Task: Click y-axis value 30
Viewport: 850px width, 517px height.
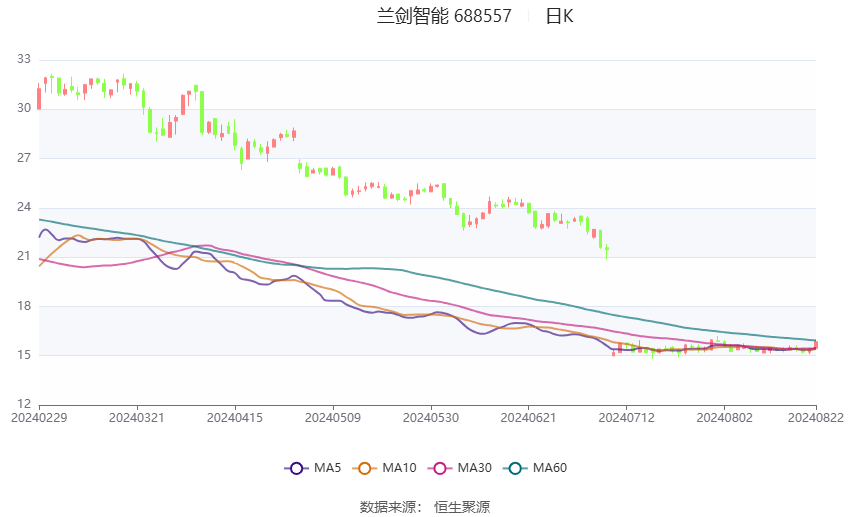Action: tap(24, 108)
